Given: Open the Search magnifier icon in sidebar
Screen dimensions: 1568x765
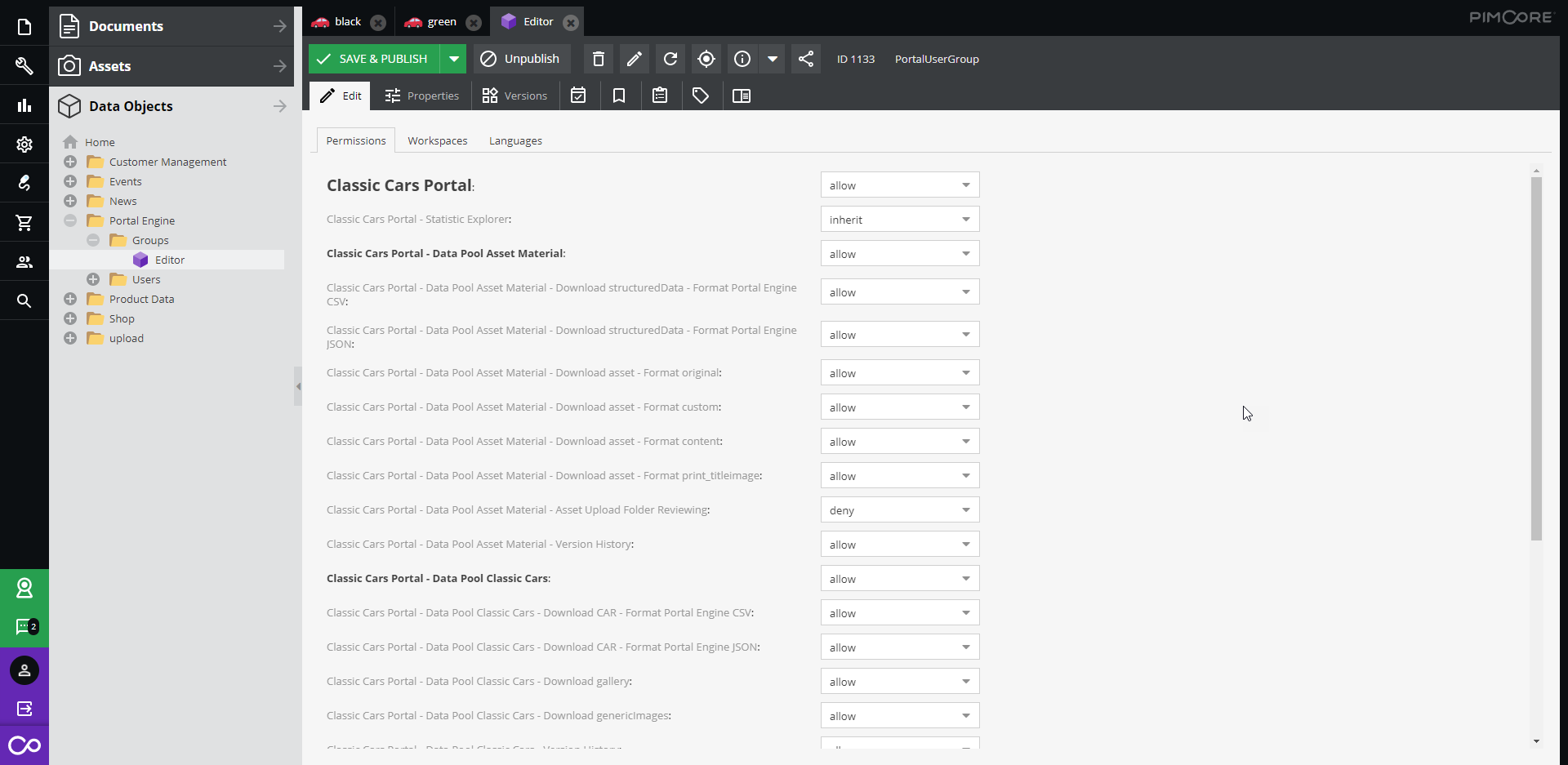Looking at the screenshot, I should pos(24,301).
